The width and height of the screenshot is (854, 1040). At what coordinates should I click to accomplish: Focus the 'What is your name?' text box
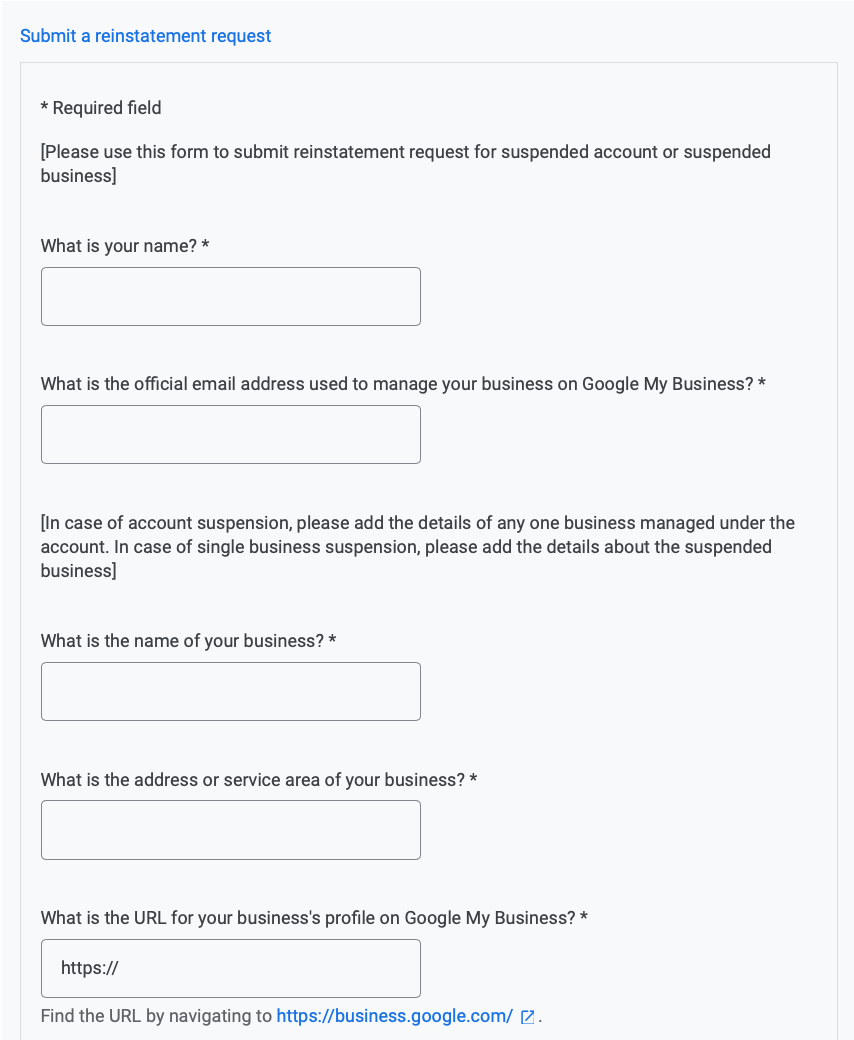[x=230, y=296]
